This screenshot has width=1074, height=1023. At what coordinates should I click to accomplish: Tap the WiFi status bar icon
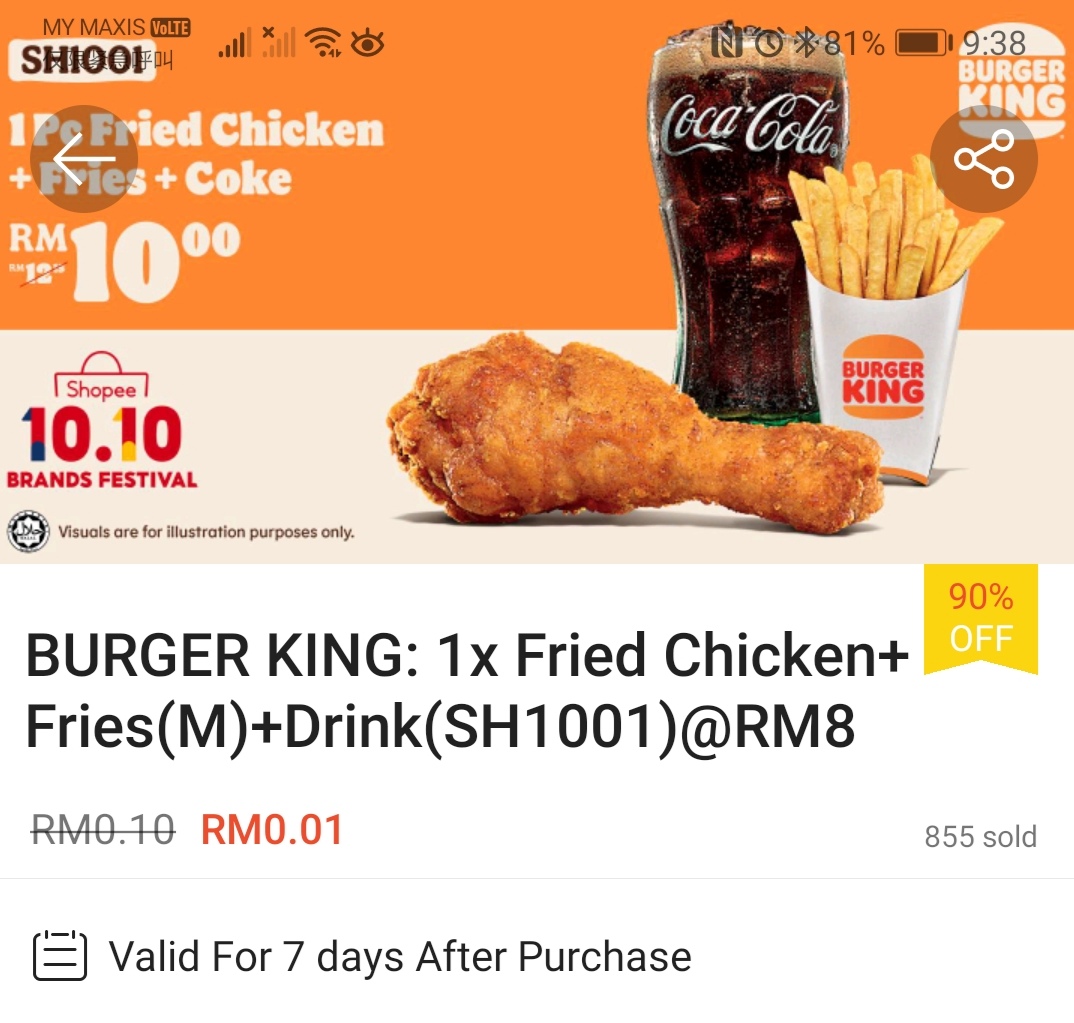click(x=323, y=43)
